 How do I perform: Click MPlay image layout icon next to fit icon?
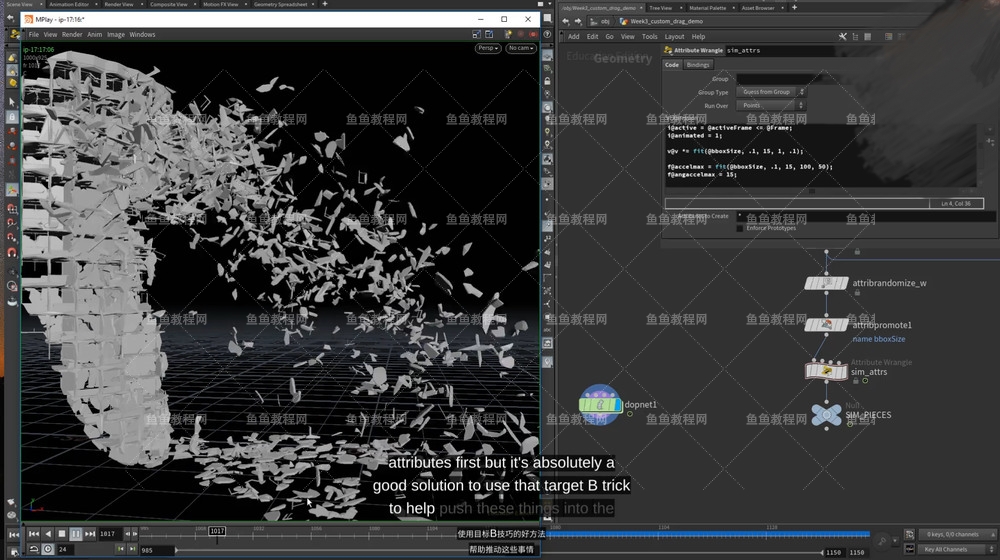489,34
